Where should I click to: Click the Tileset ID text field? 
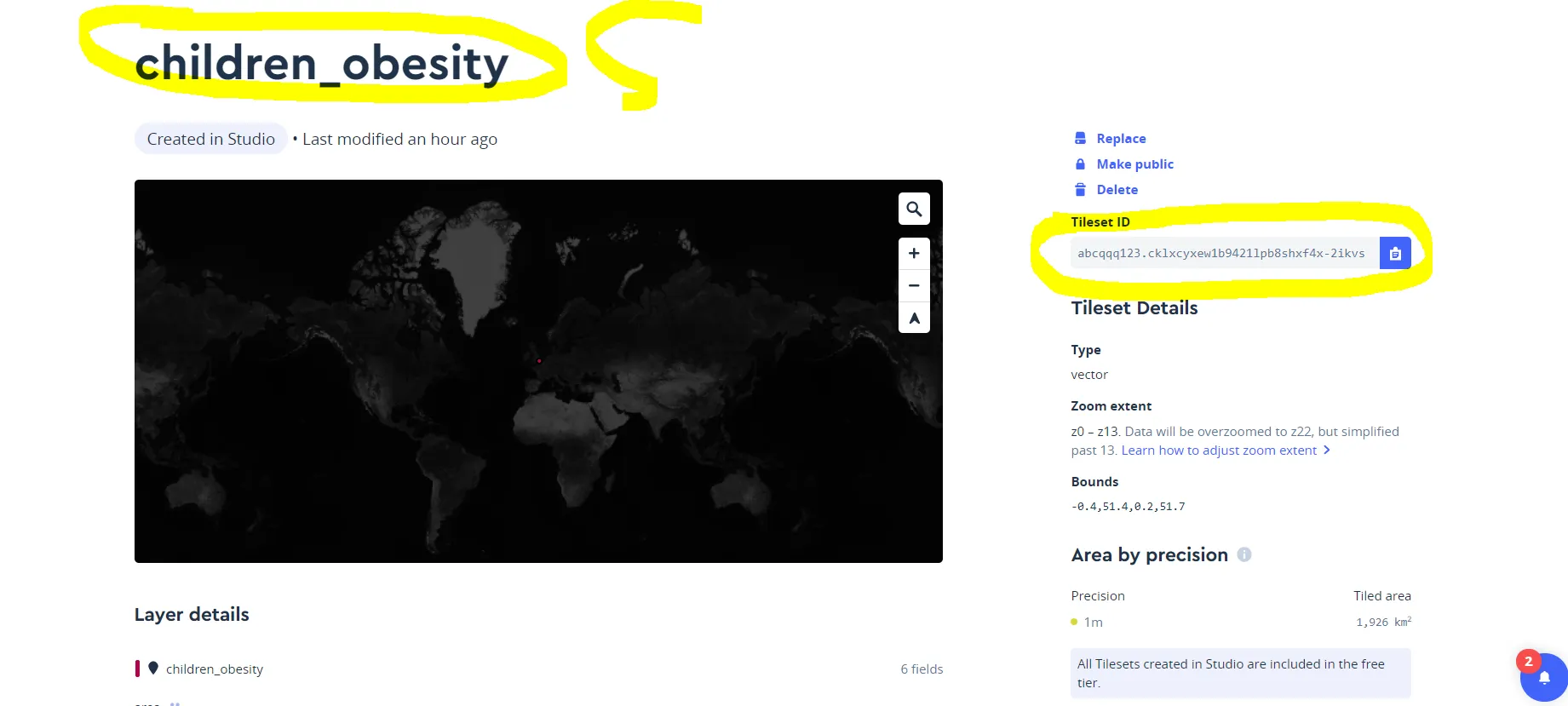[x=1225, y=253]
